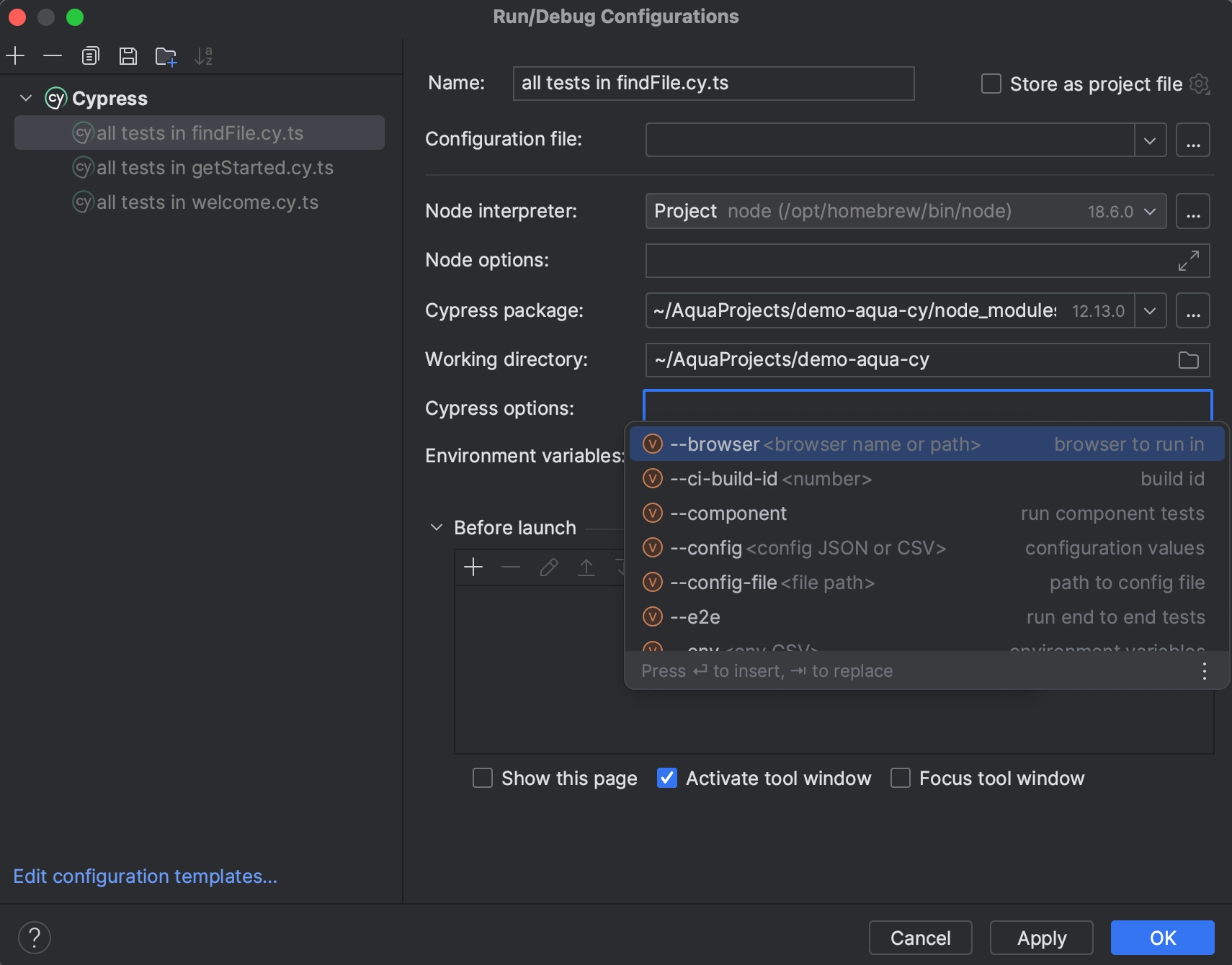Click the icon beside the --component suggestion

point(653,513)
